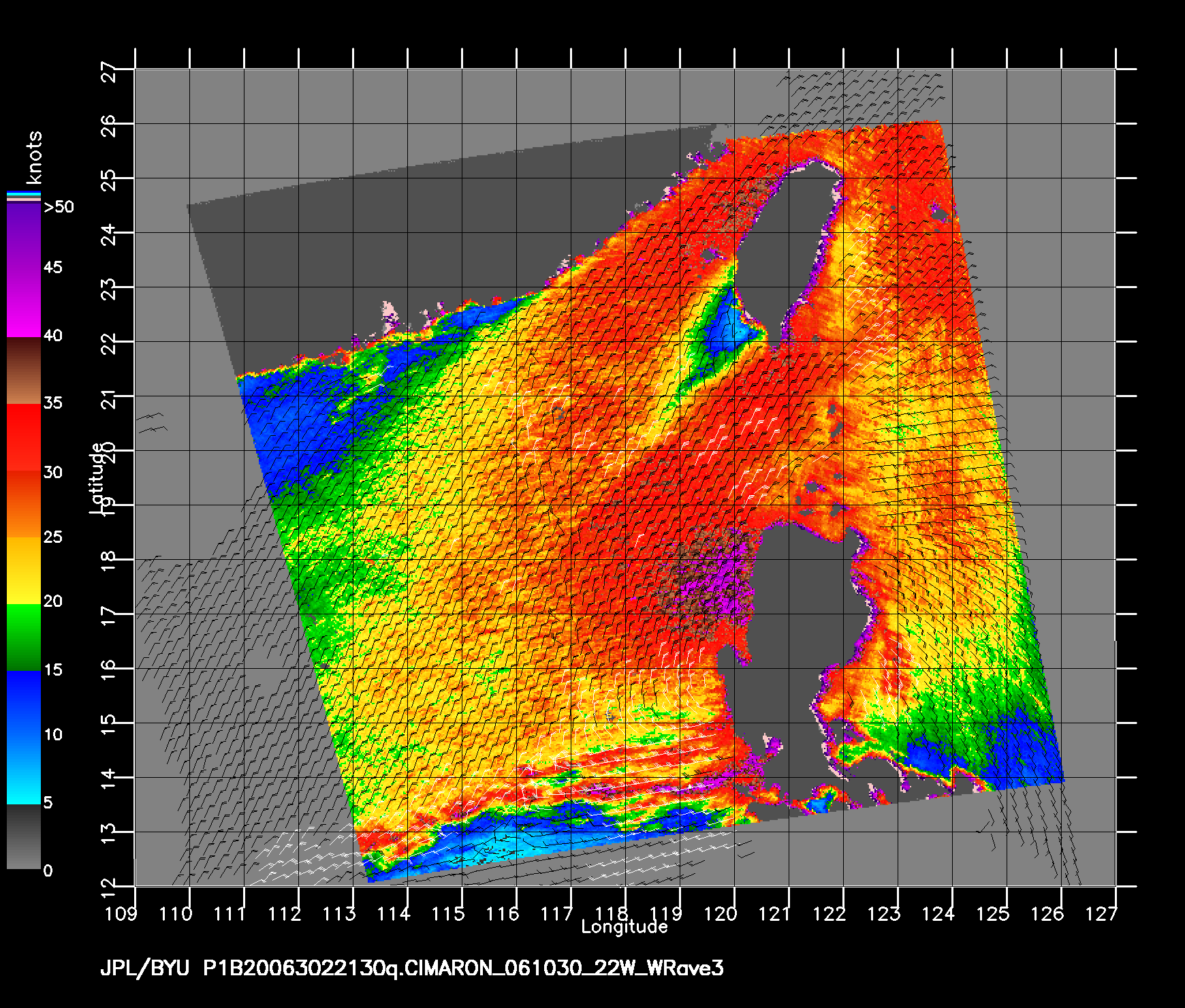
Task: Pick the brown 35–40 knot legend band
Action: [24, 371]
